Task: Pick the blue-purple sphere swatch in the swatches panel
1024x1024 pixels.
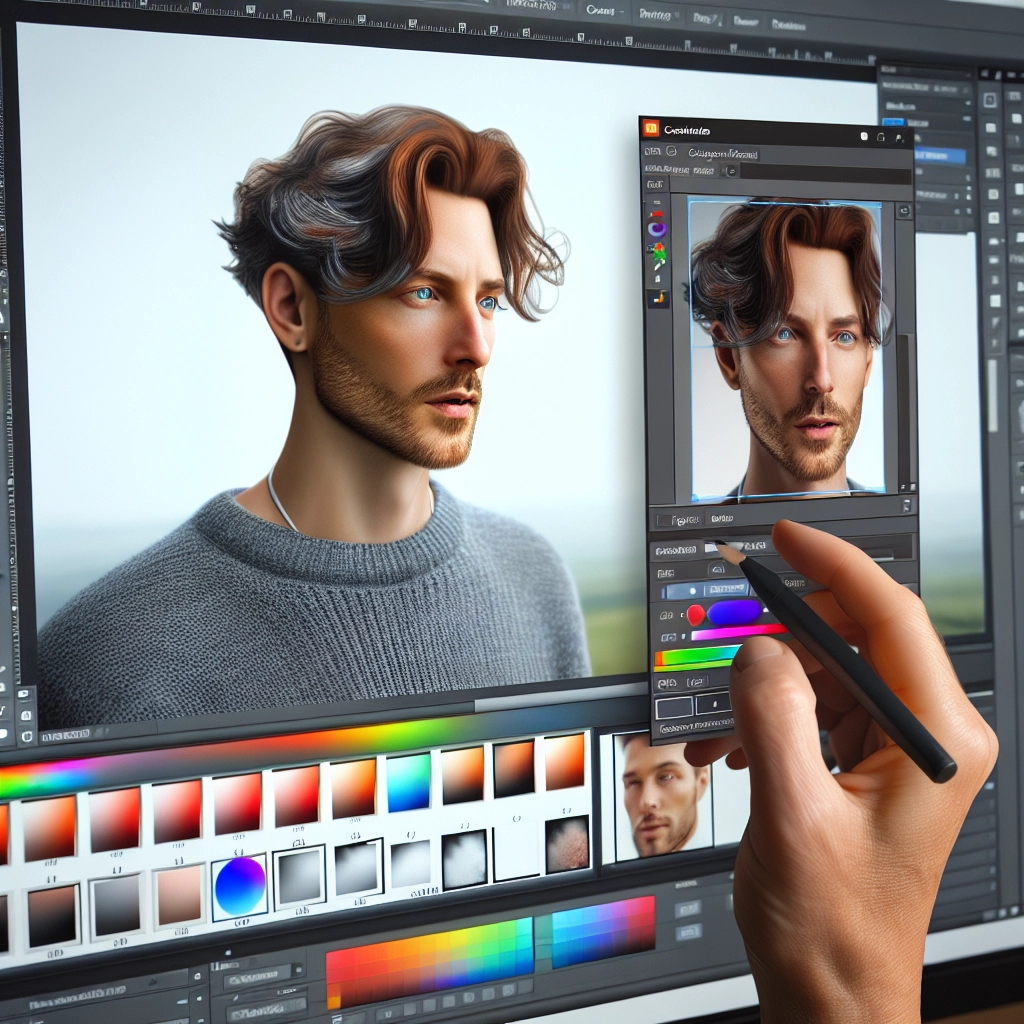Action: coord(240,887)
